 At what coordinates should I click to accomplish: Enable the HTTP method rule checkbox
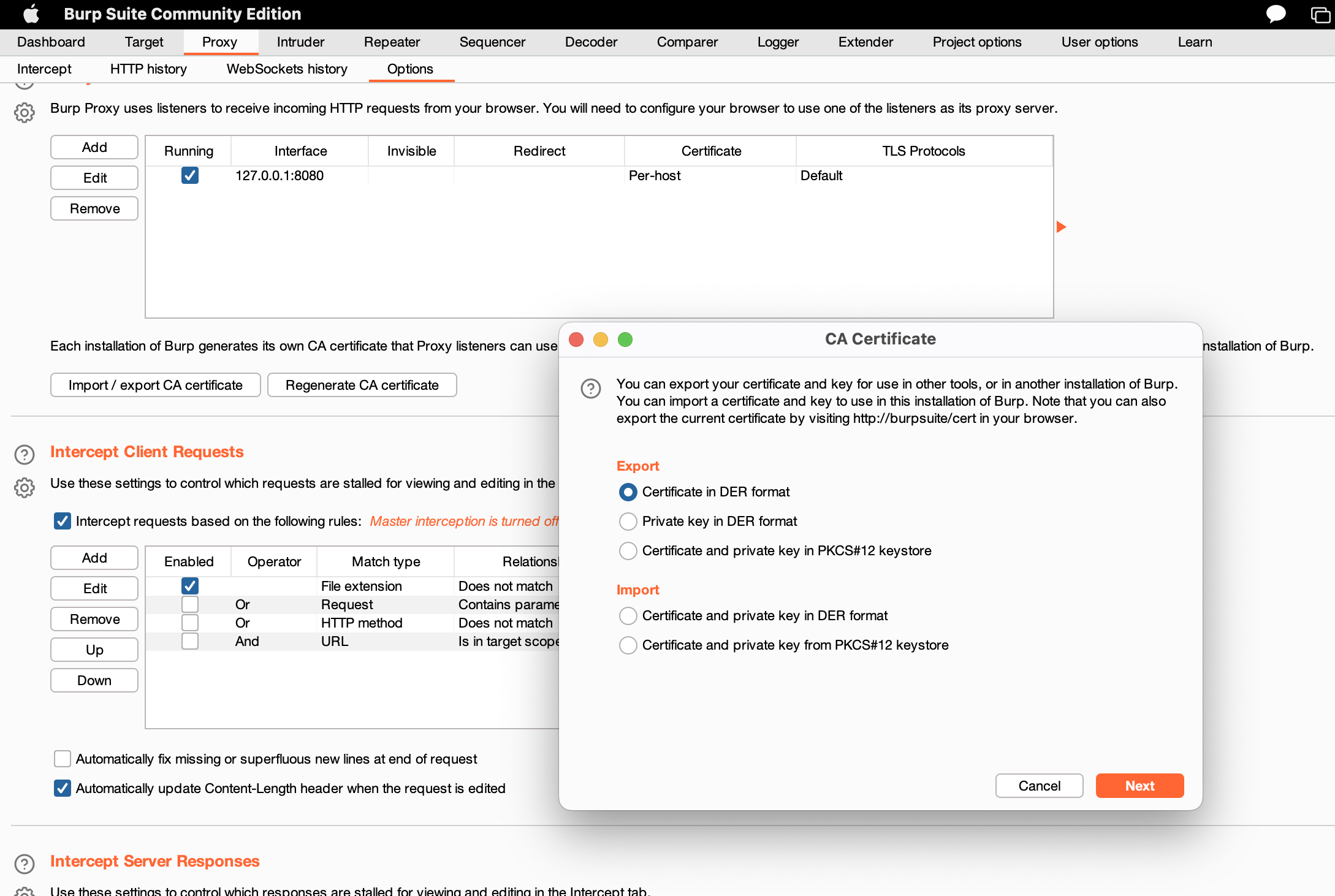pyautogui.click(x=190, y=623)
